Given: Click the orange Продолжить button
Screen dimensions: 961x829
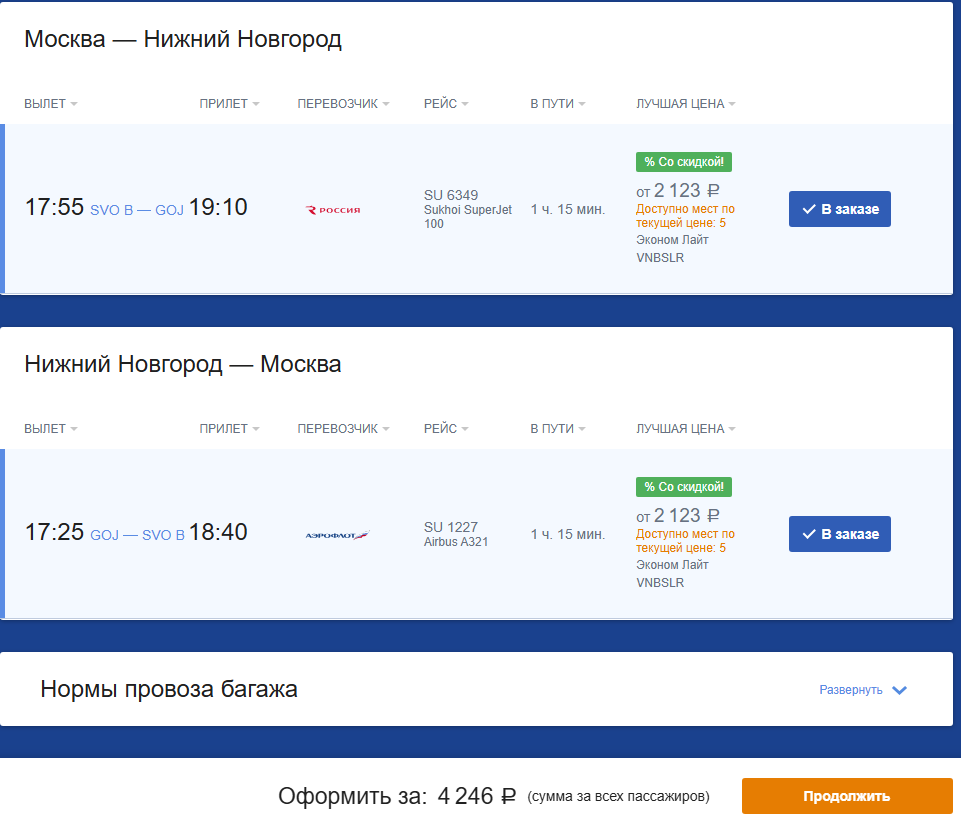Looking at the screenshot, I should (x=847, y=796).
